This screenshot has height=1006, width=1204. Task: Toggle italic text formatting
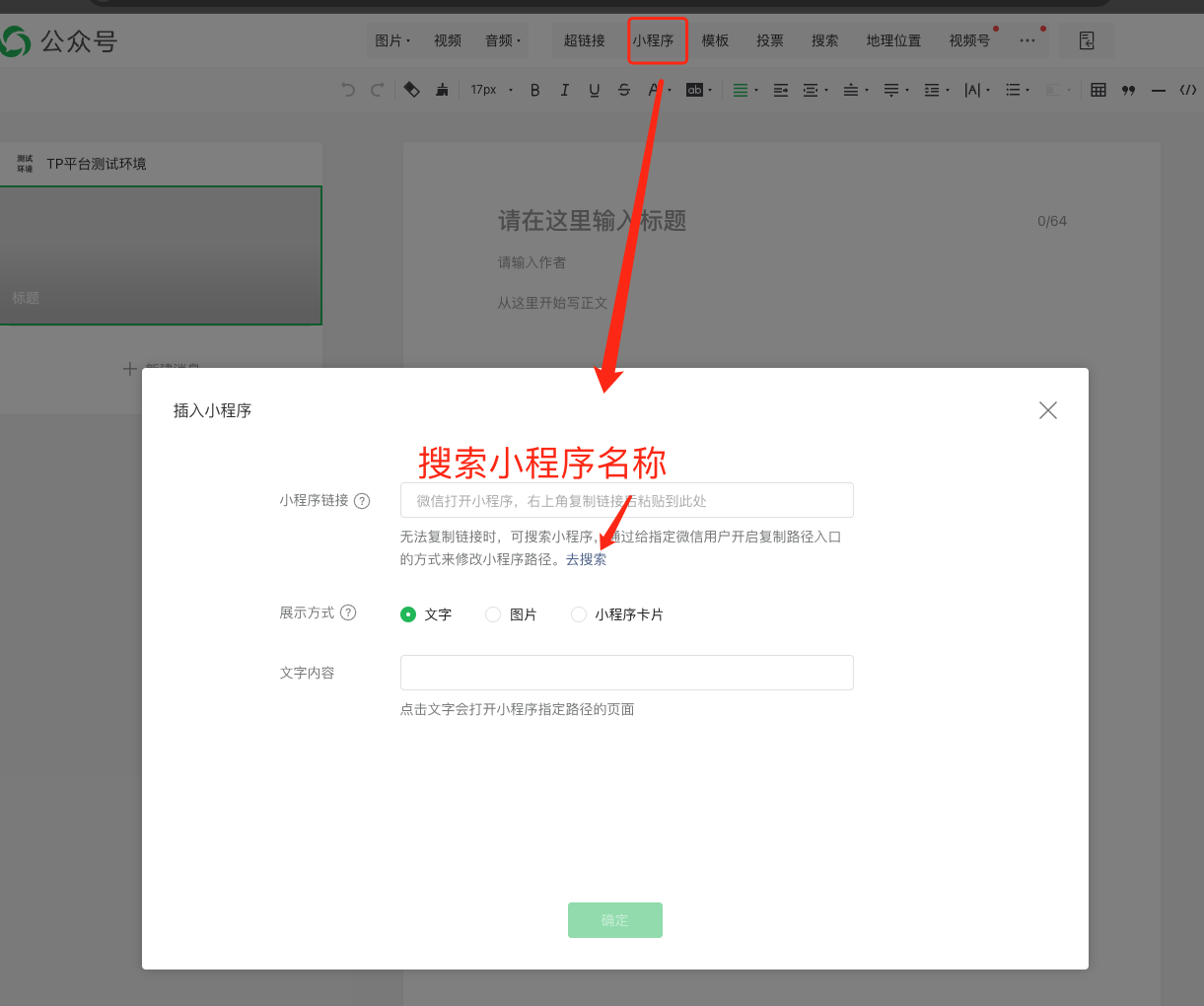click(x=564, y=90)
